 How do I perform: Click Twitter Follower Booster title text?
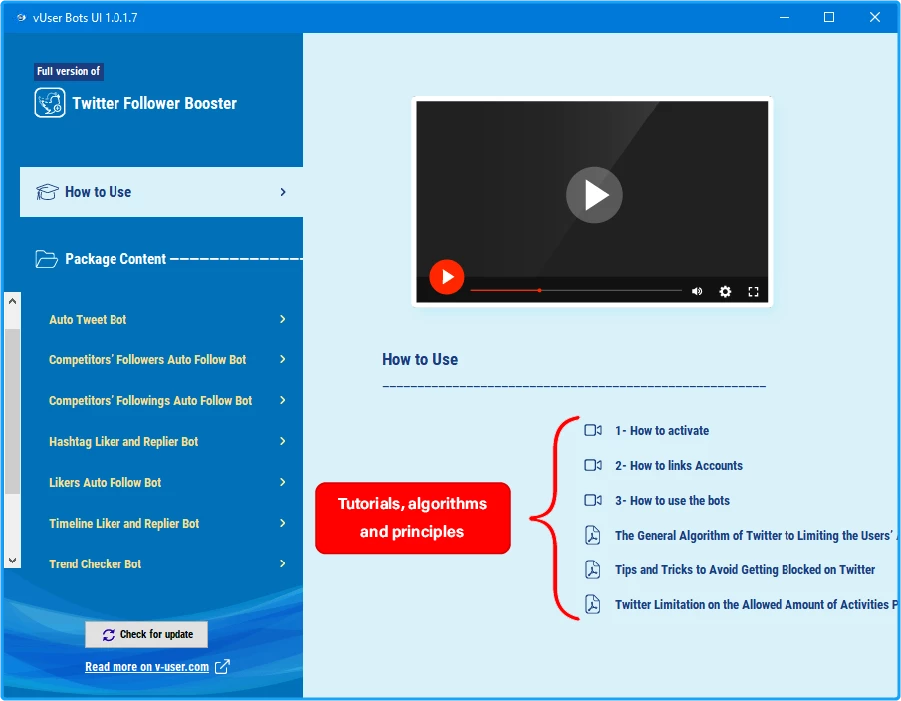pos(155,103)
